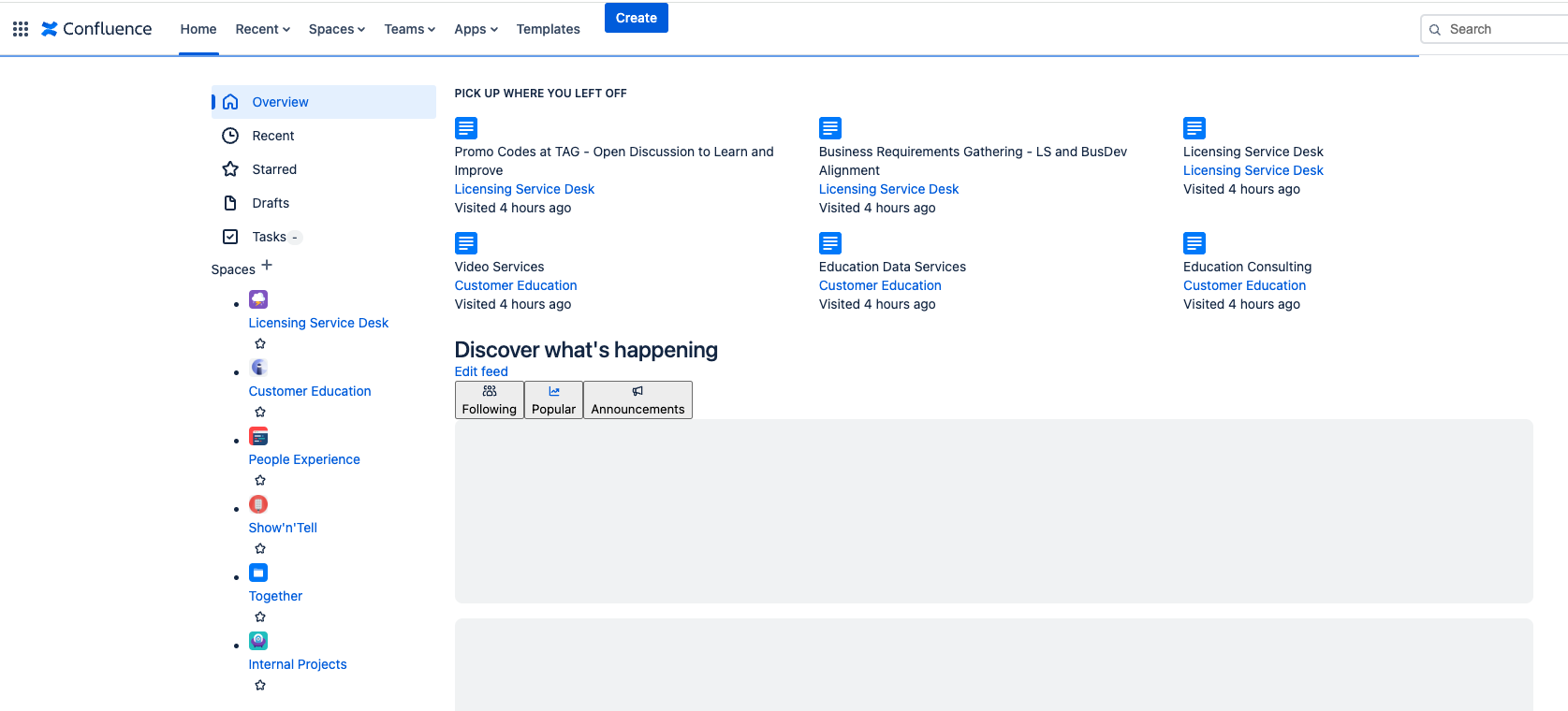
Task: Expand the Teams dropdown menu
Action: [410, 29]
